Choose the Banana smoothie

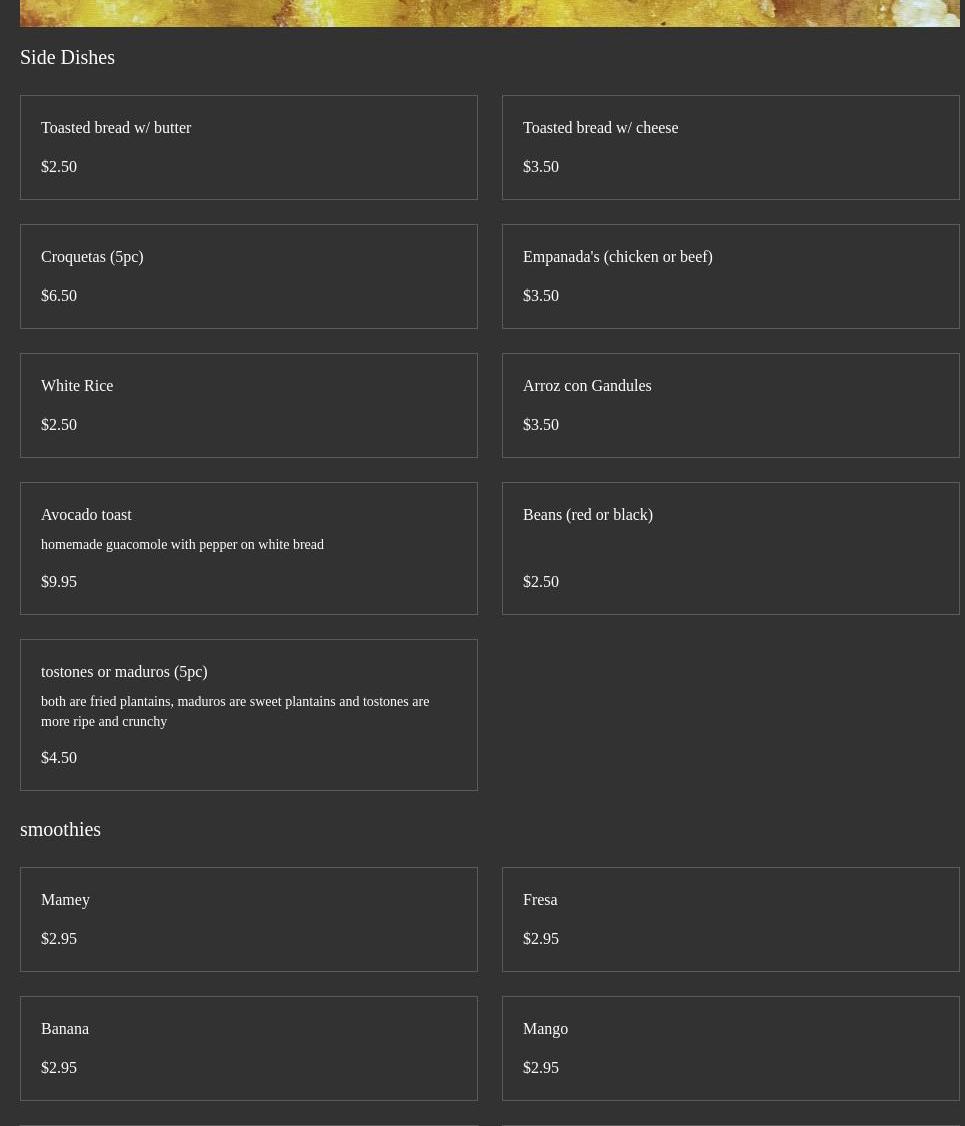[x=248, y=1048]
